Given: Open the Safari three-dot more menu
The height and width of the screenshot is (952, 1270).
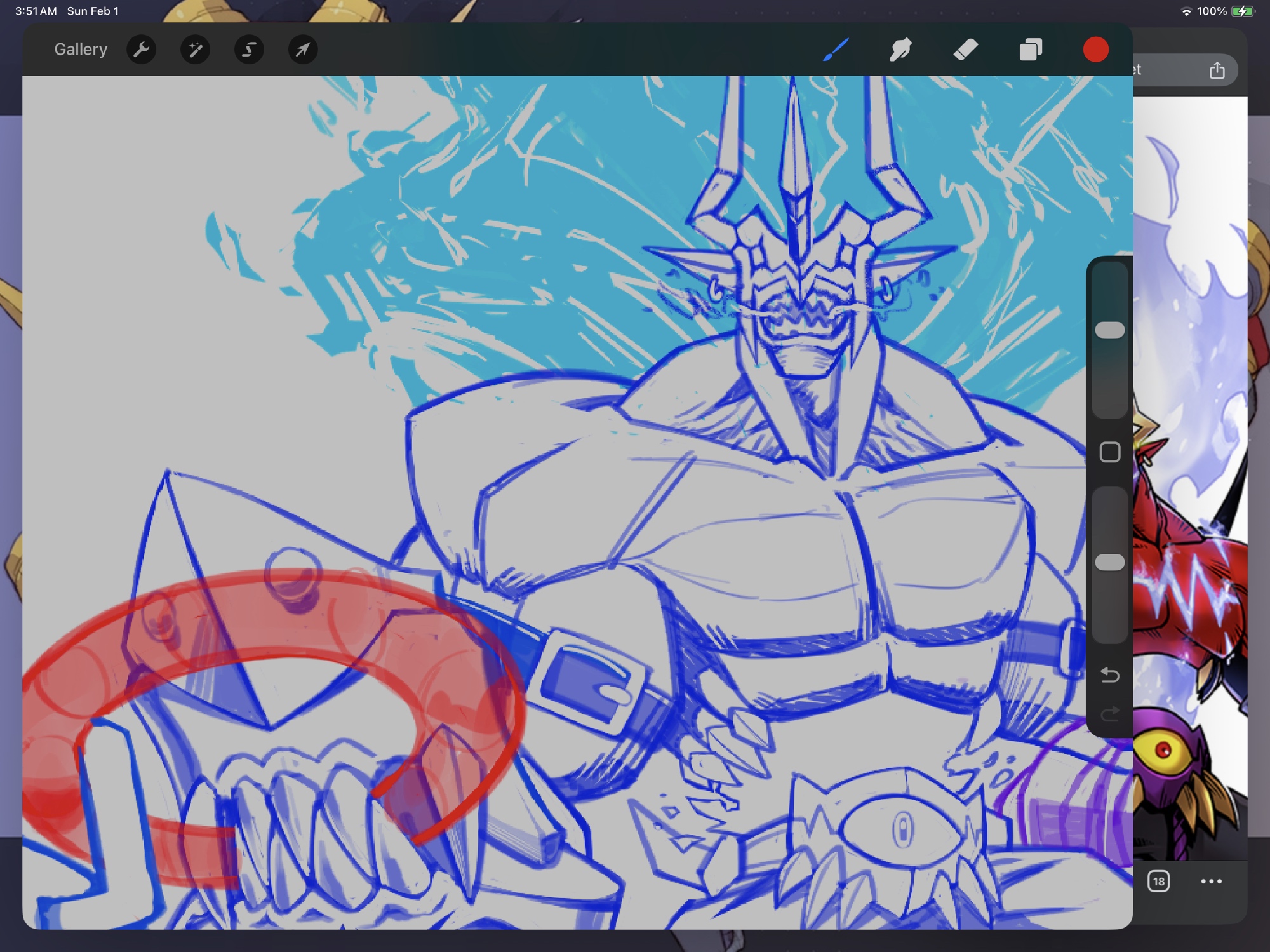Looking at the screenshot, I should click(1211, 882).
